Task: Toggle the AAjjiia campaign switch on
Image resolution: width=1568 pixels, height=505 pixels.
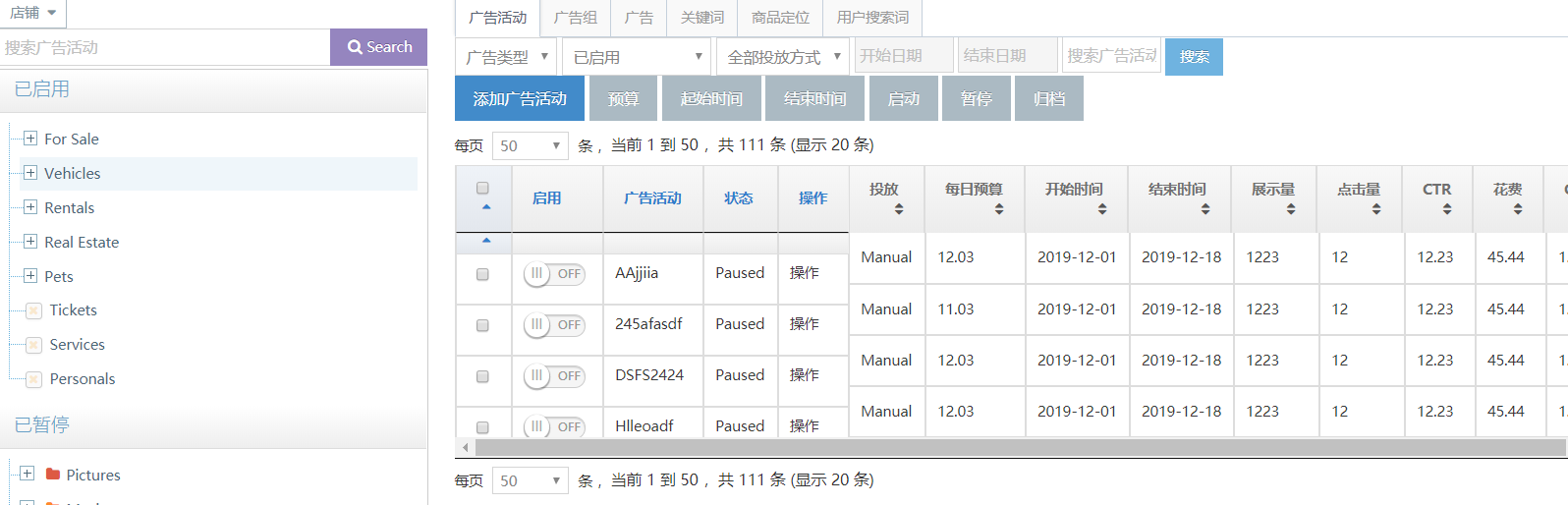Action: [554, 274]
